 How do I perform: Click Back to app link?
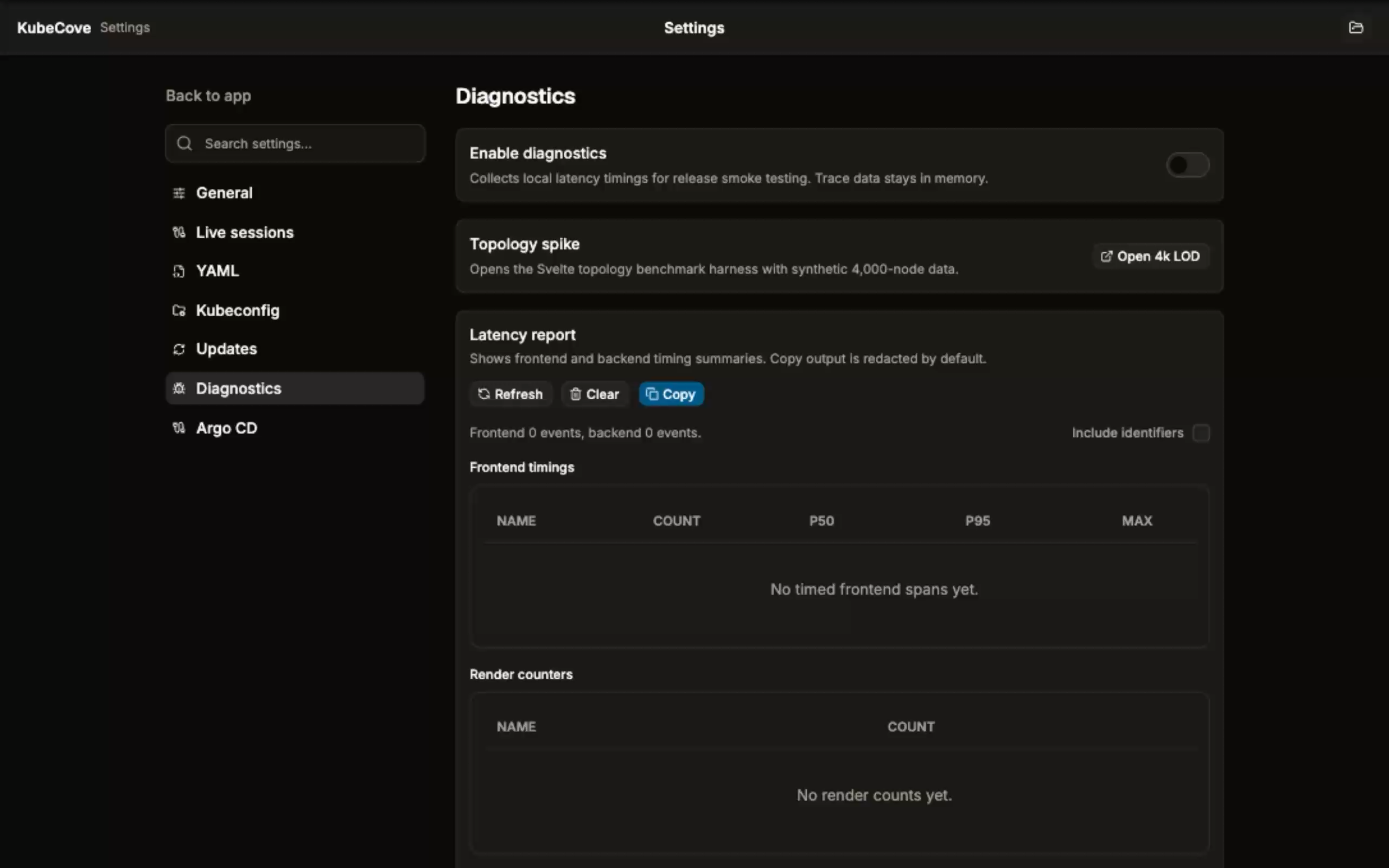(x=208, y=96)
